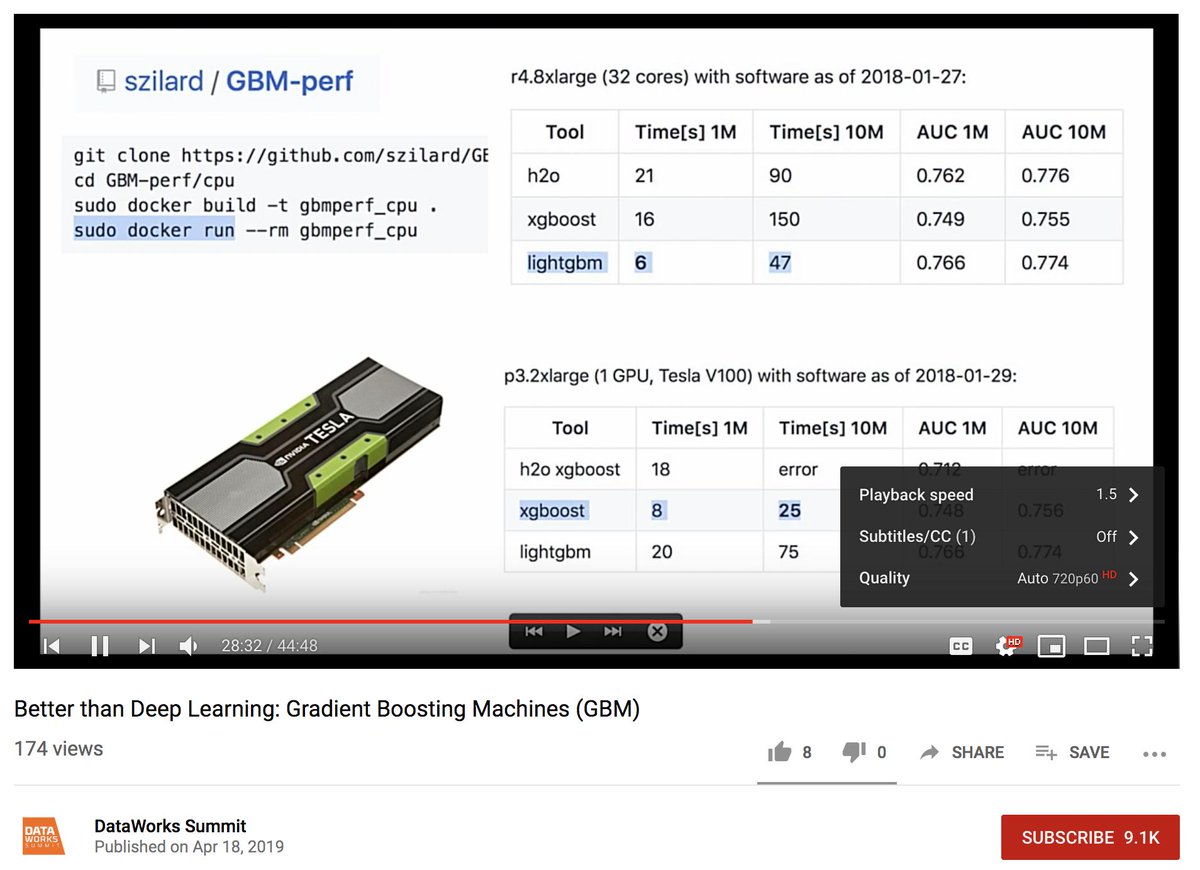Image resolution: width=1200 pixels, height=870 pixels.
Task: Expand Subtitles/CC chevron arrow
Action: pos(1133,537)
